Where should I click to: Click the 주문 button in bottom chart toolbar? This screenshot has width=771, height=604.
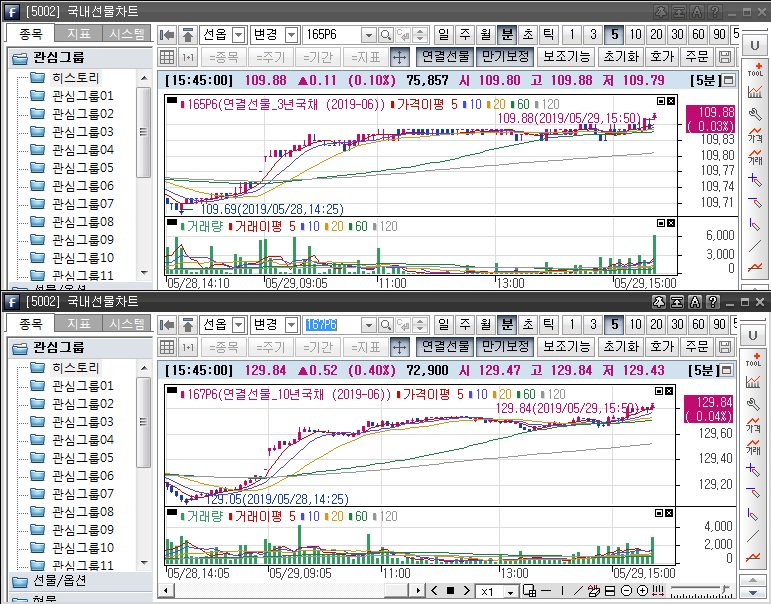[x=697, y=347]
